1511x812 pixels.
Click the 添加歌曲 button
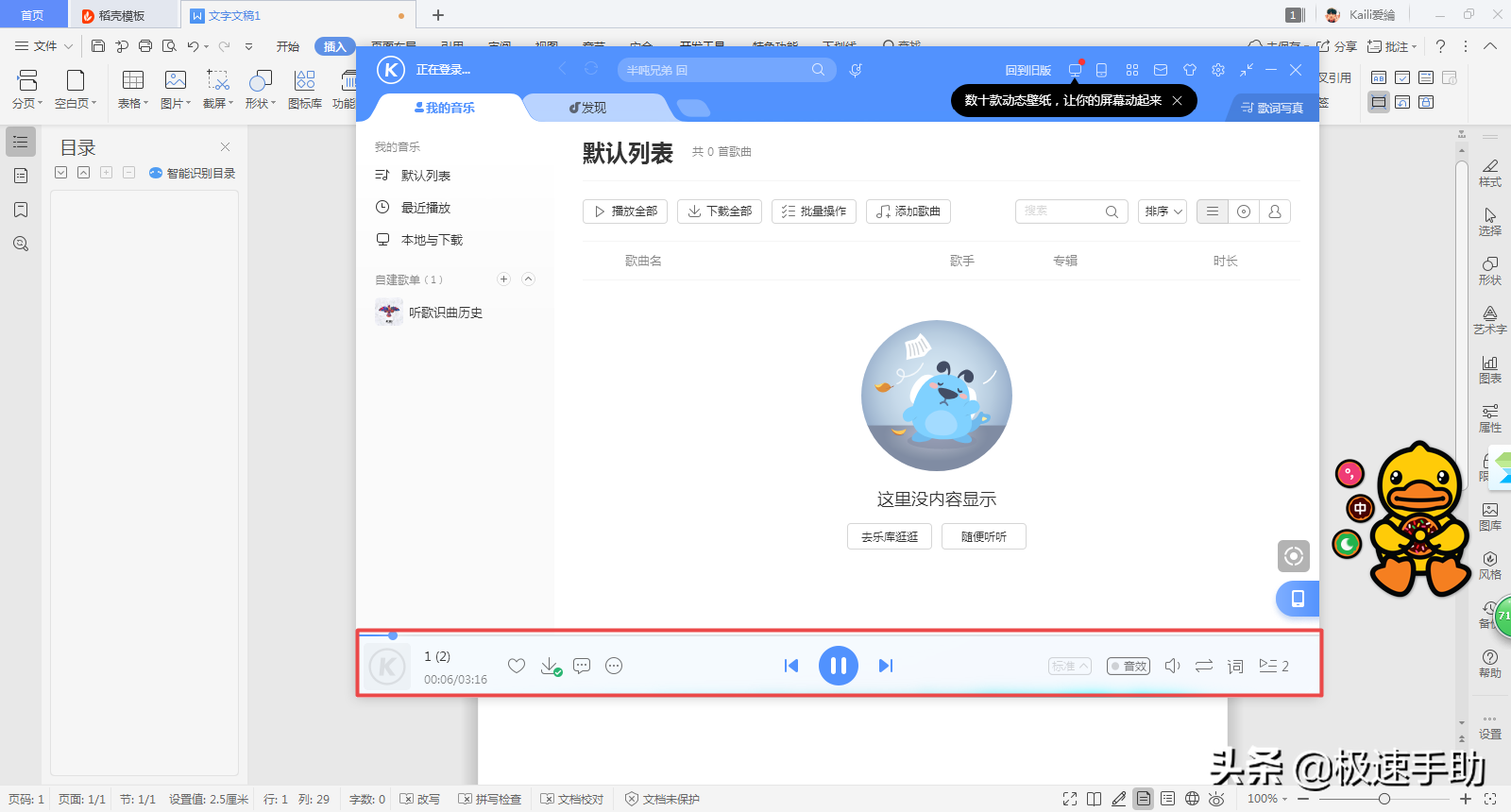click(908, 211)
